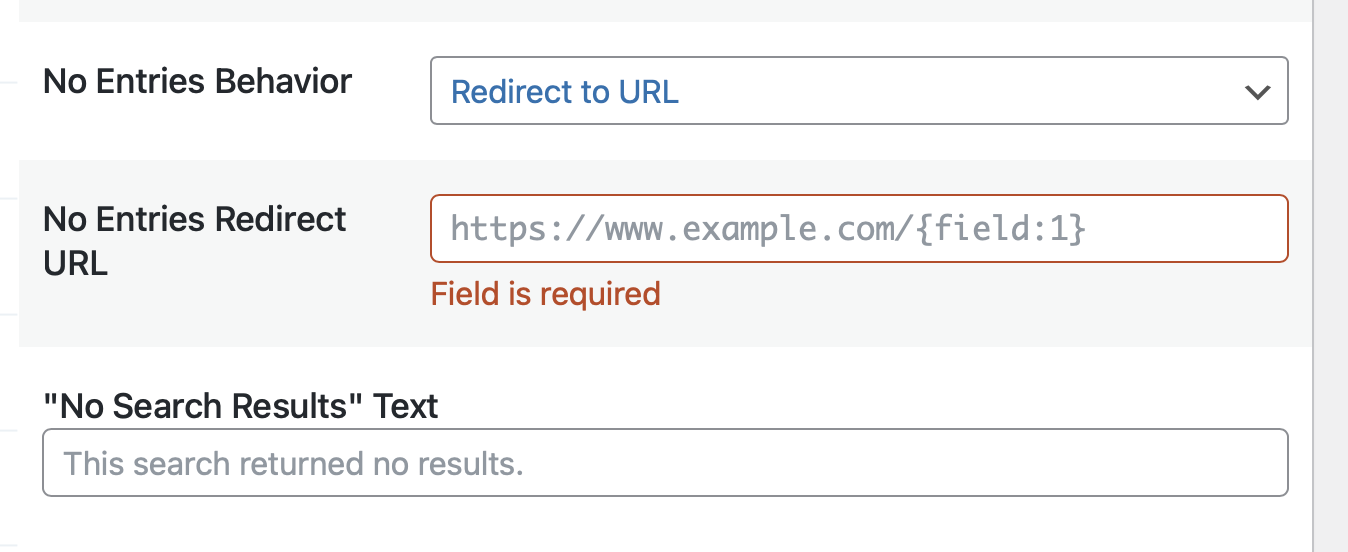This screenshot has width=1348, height=552.
Task: Focus the No Entries Redirect URL field
Action: [858, 229]
